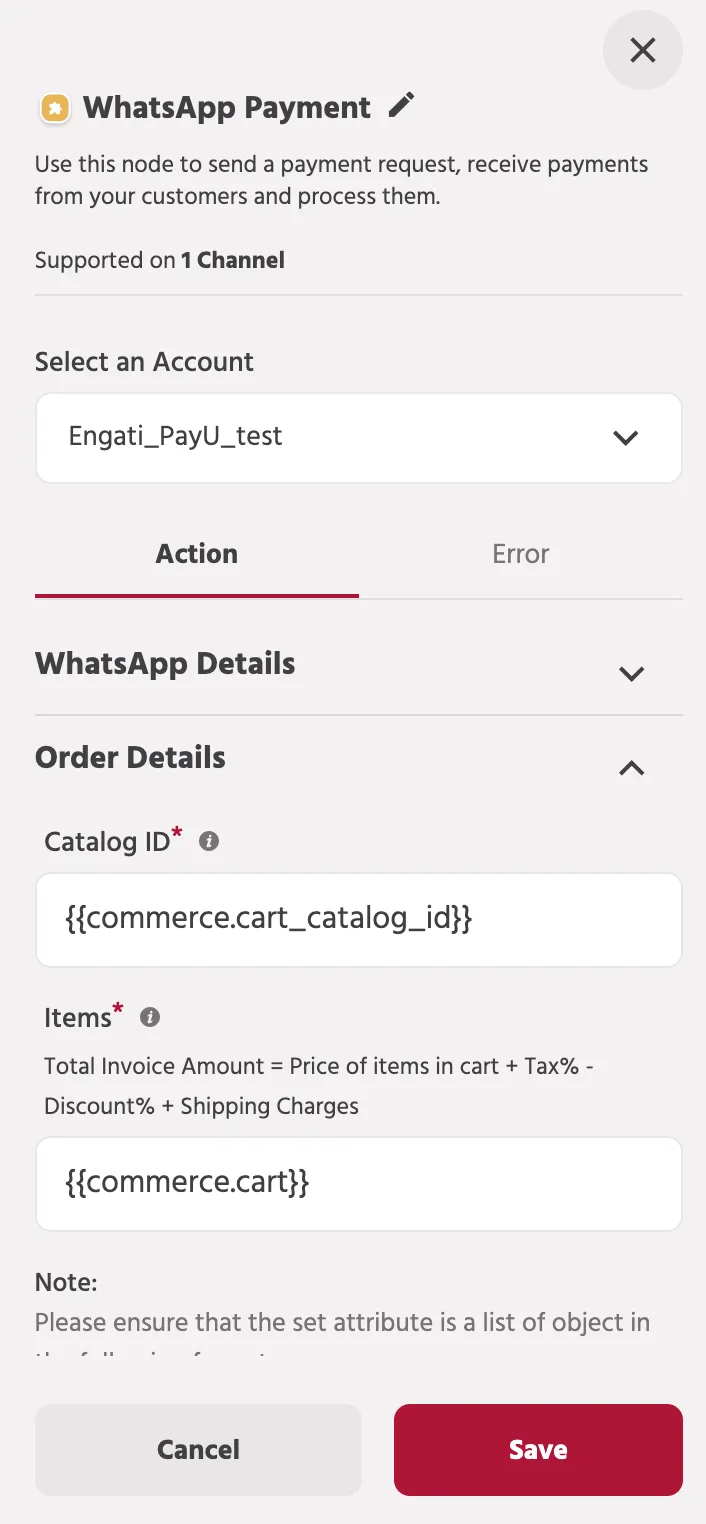Collapse Order Details with its up chevron
Screen dimensions: 706x1524
pyautogui.click(x=631, y=768)
